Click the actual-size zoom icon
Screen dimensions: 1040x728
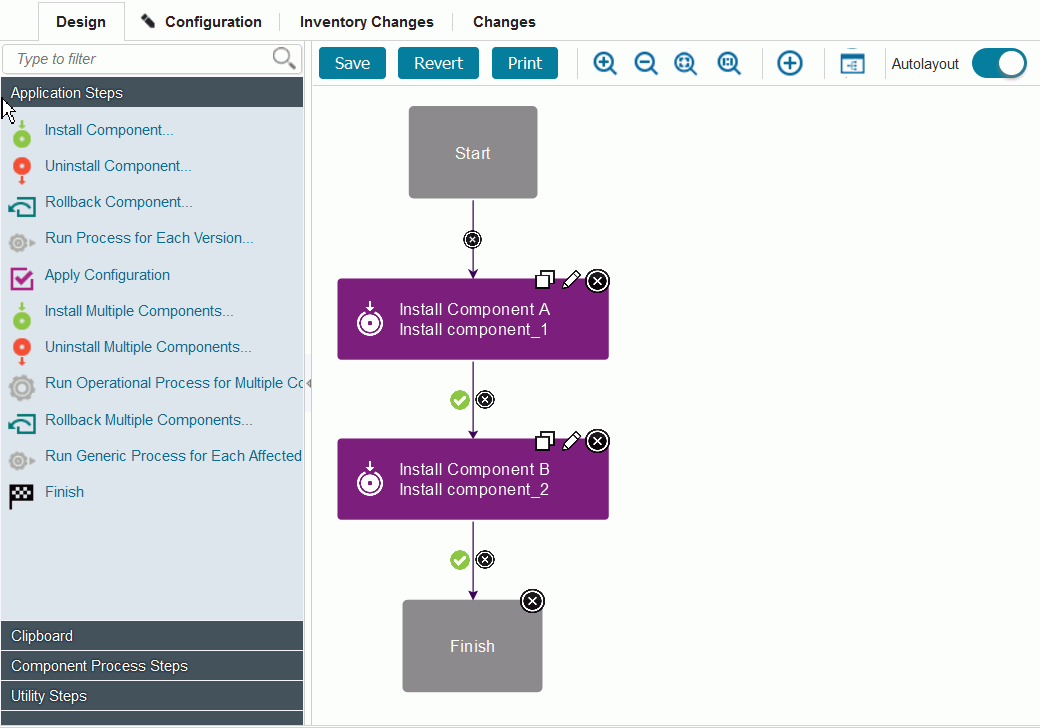[728, 63]
